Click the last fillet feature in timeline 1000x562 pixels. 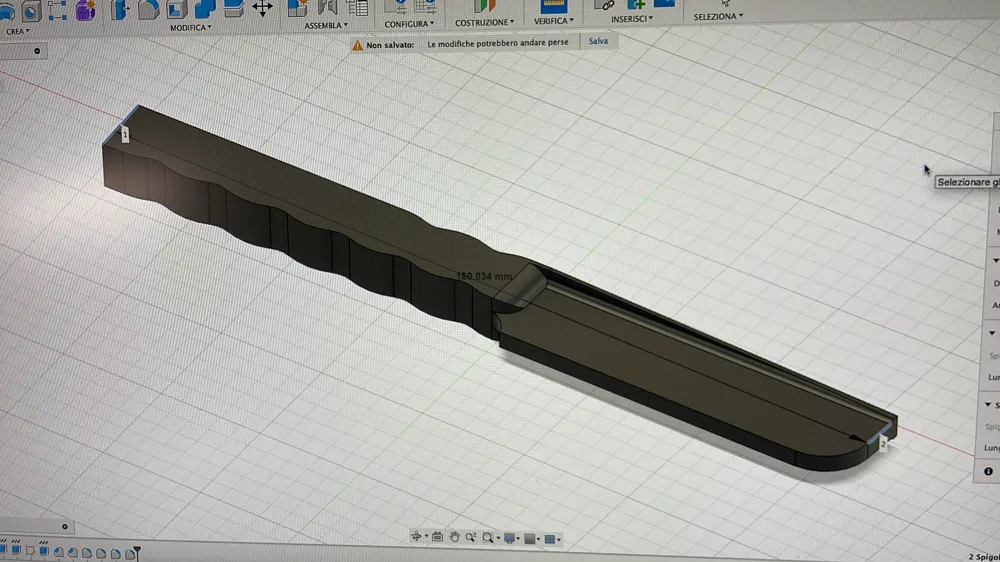[x=129, y=554]
